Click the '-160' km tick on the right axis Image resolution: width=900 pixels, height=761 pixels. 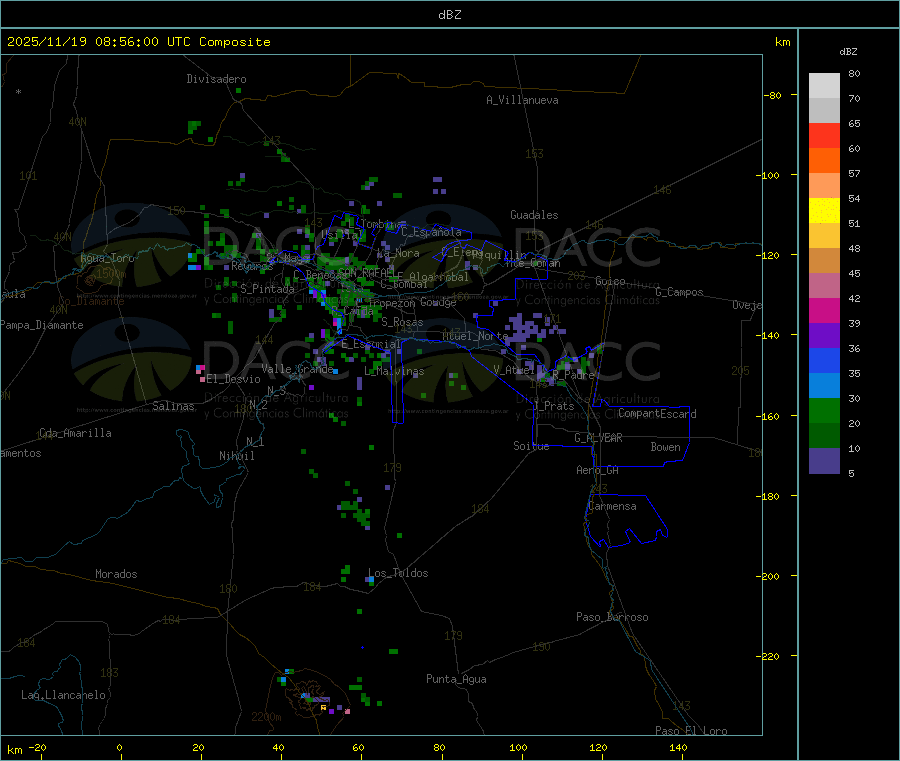tap(770, 416)
